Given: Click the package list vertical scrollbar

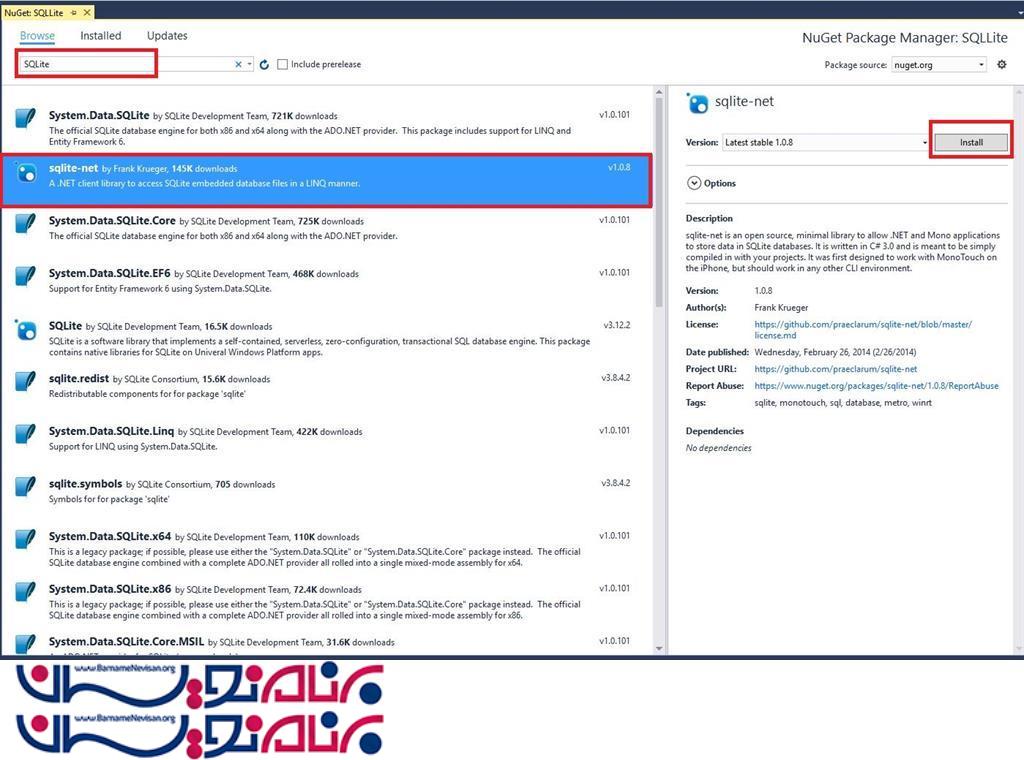Looking at the screenshot, I should (x=659, y=200).
